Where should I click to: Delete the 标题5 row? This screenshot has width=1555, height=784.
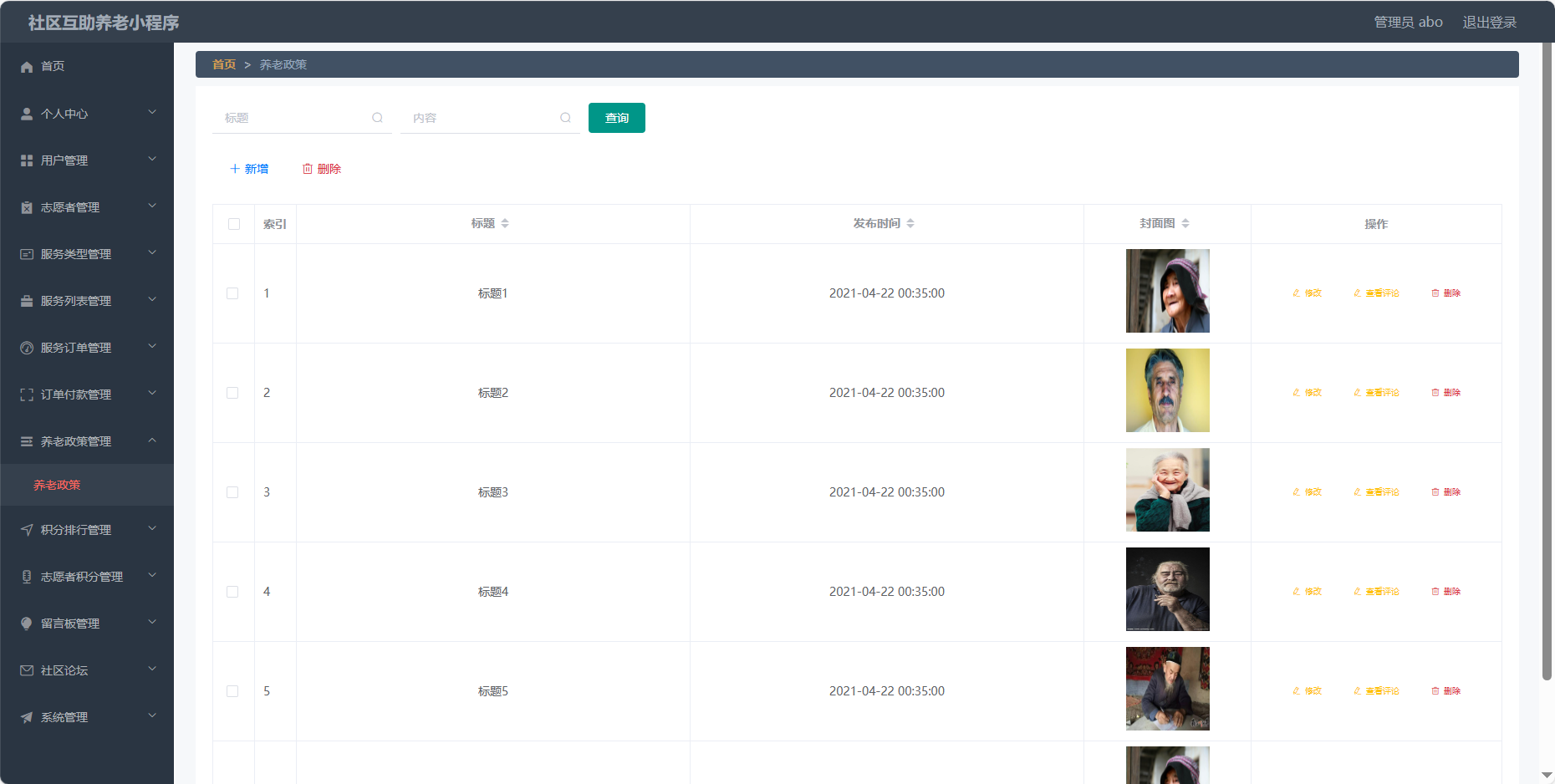tap(1446, 691)
